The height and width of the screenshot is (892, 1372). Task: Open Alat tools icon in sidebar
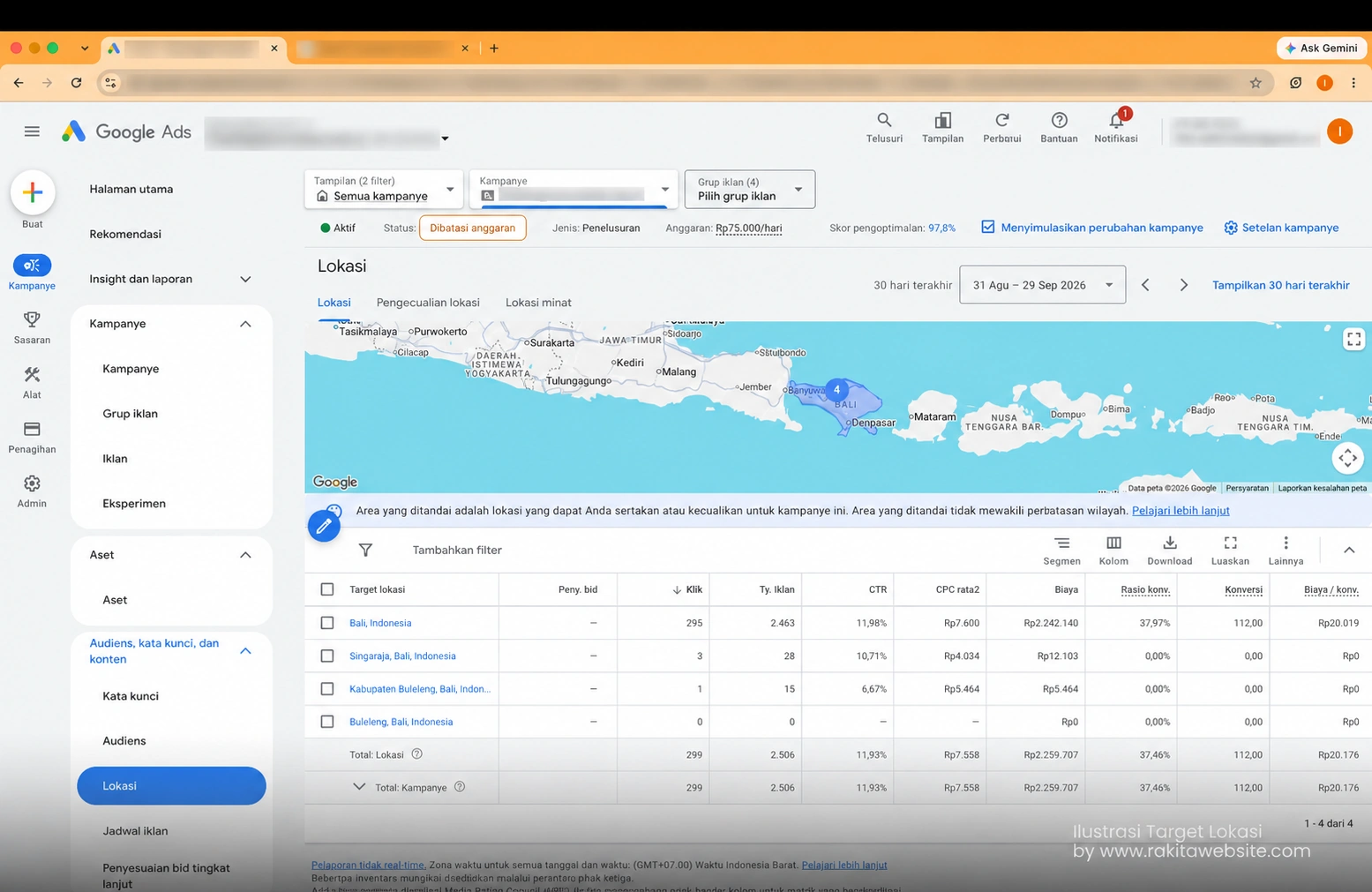[32, 375]
